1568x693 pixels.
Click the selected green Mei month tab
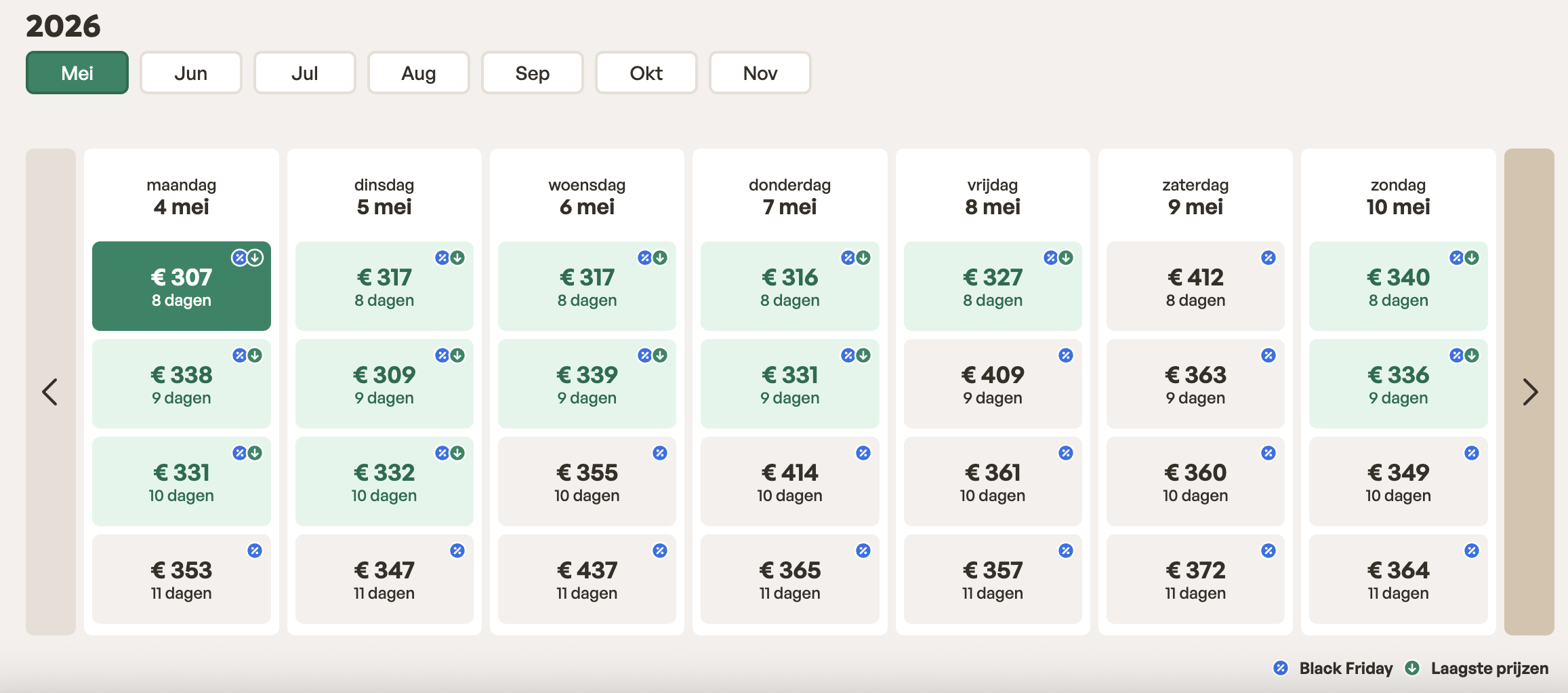[x=77, y=73]
